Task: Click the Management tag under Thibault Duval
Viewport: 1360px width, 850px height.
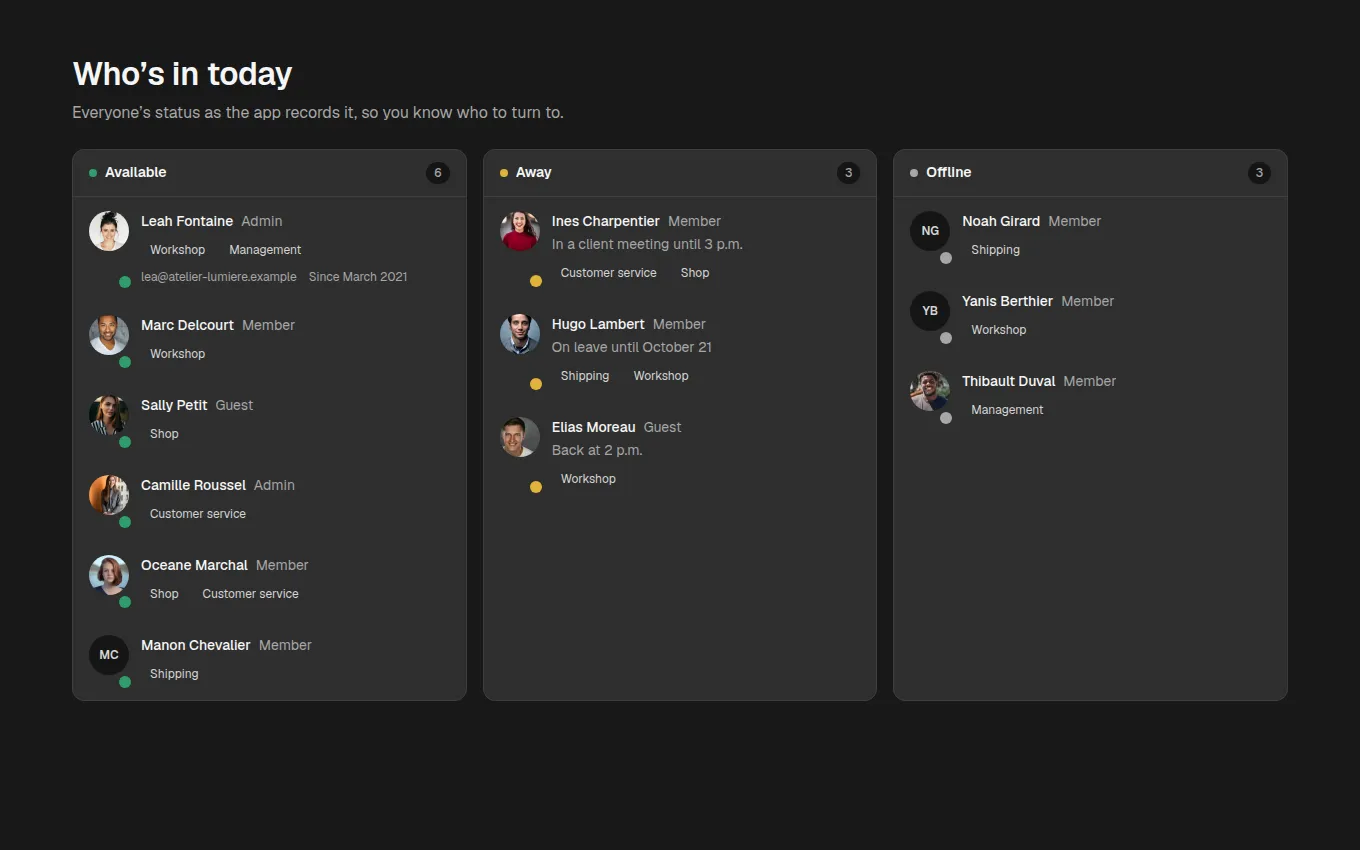Action: click(x=1007, y=410)
